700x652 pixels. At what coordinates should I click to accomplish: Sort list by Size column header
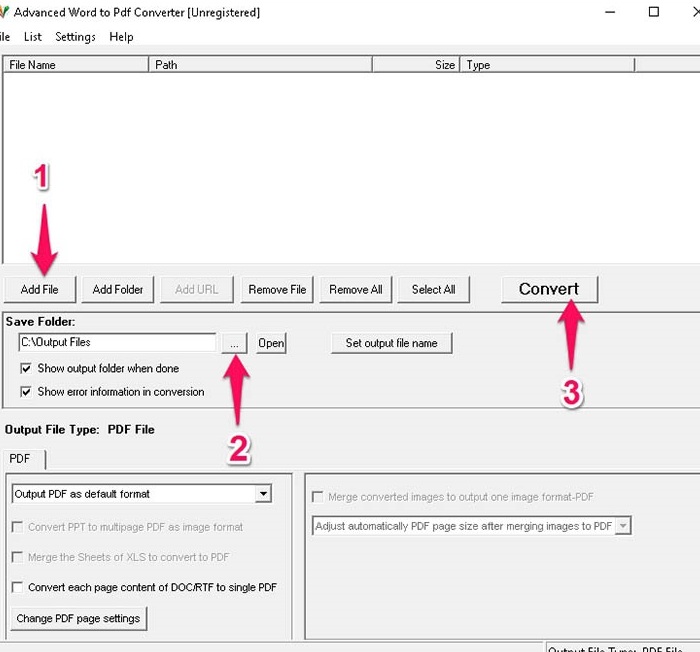(416, 65)
